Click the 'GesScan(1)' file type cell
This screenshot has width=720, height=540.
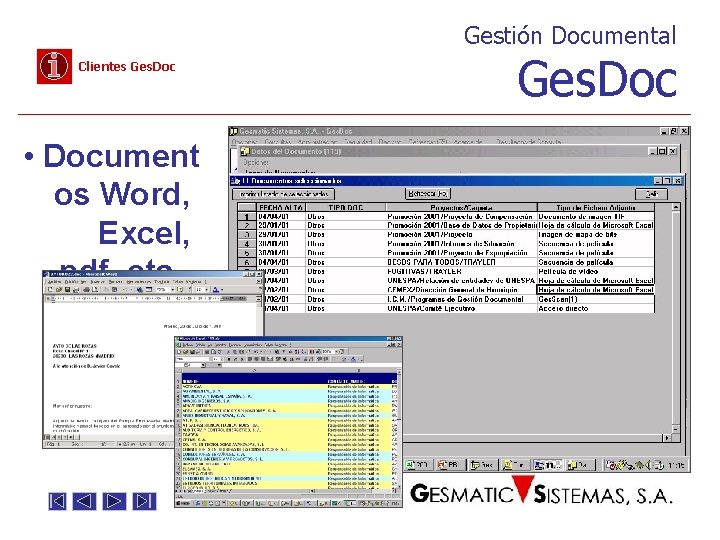click(x=596, y=299)
